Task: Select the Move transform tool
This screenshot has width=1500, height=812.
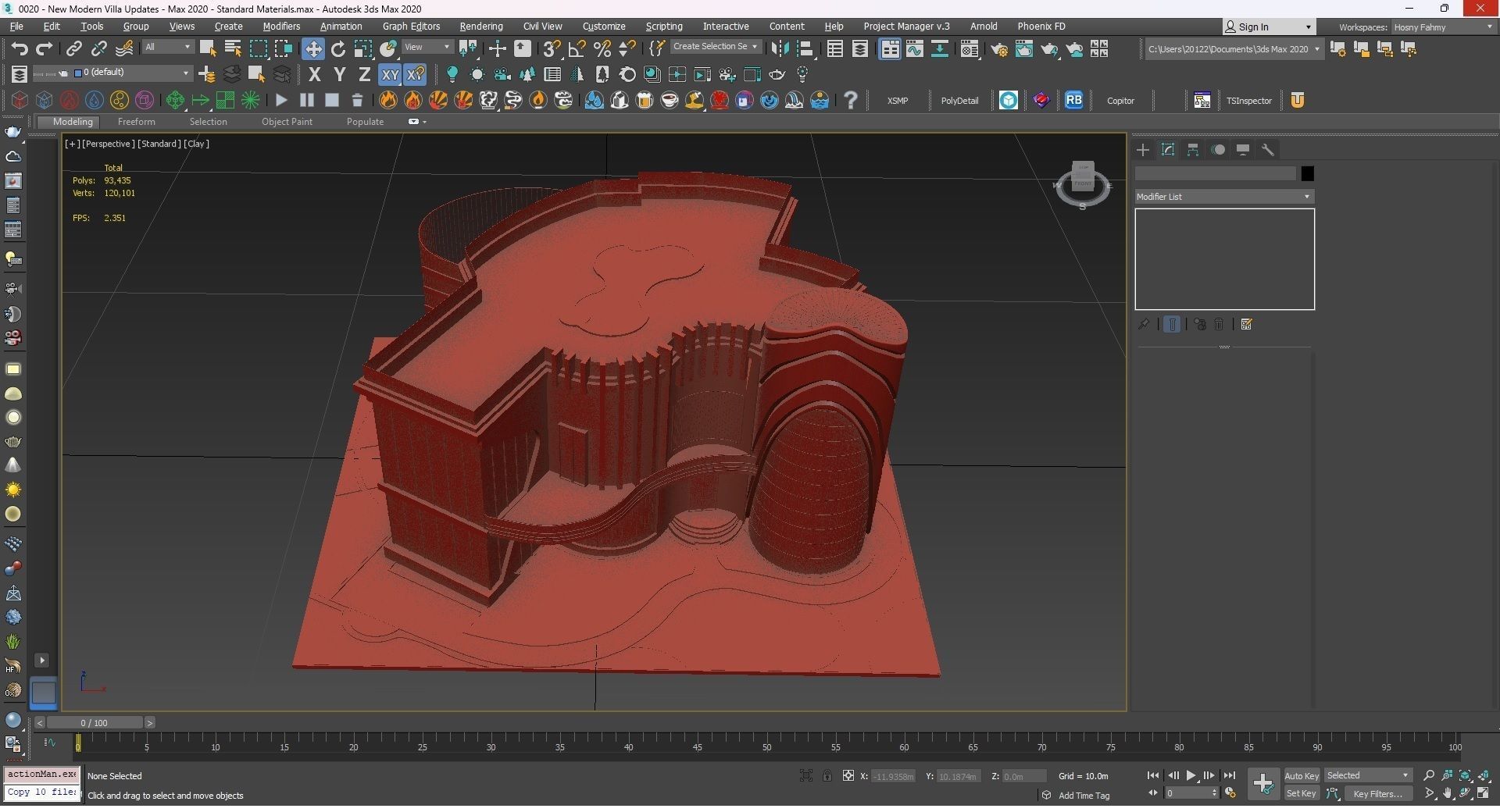Action: pyautogui.click(x=312, y=49)
